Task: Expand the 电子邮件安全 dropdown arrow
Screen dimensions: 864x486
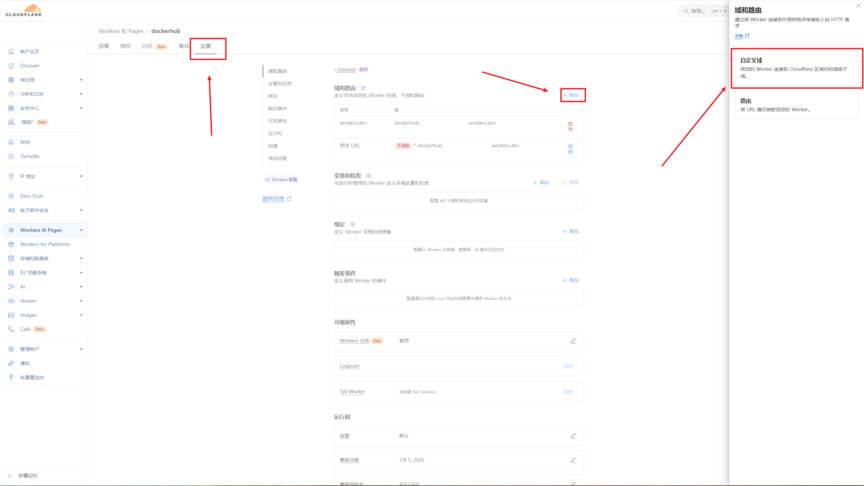Action: pyautogui.click(x=81, y=210)
